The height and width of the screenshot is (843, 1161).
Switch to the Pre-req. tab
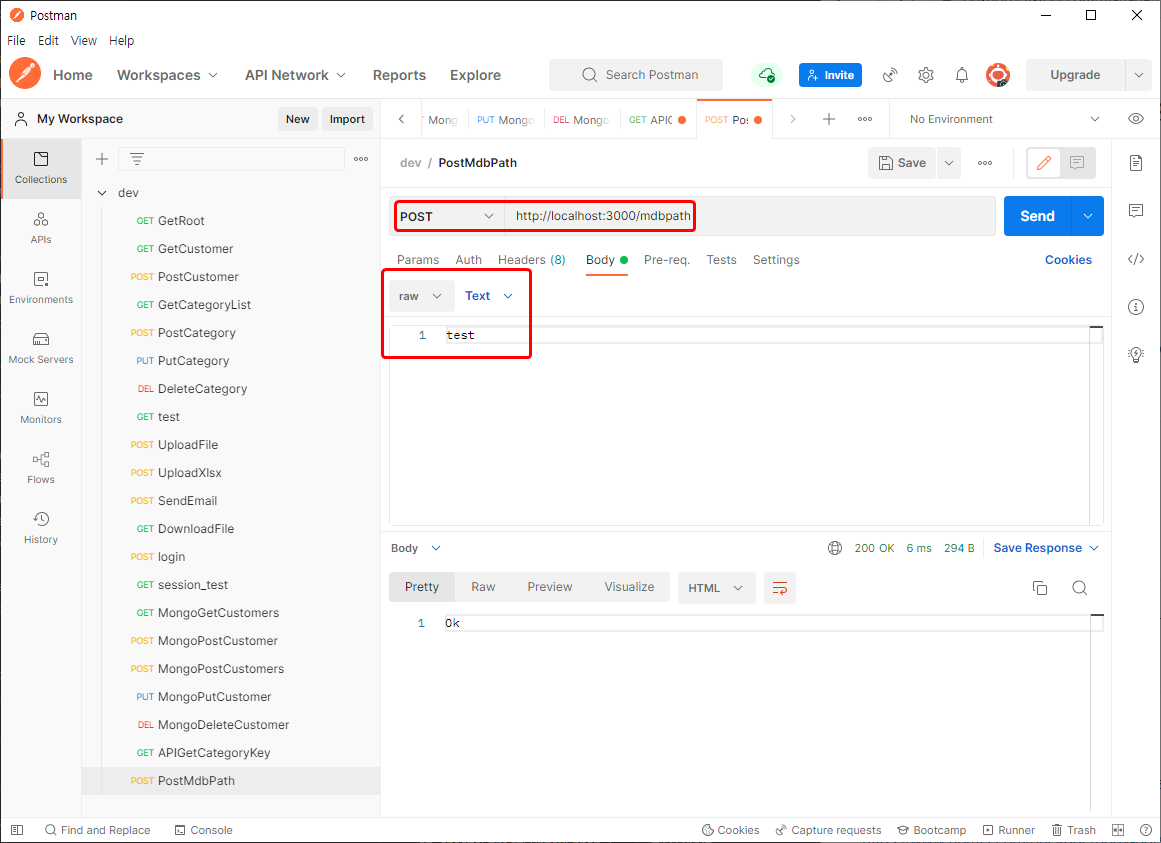[666, 260]
